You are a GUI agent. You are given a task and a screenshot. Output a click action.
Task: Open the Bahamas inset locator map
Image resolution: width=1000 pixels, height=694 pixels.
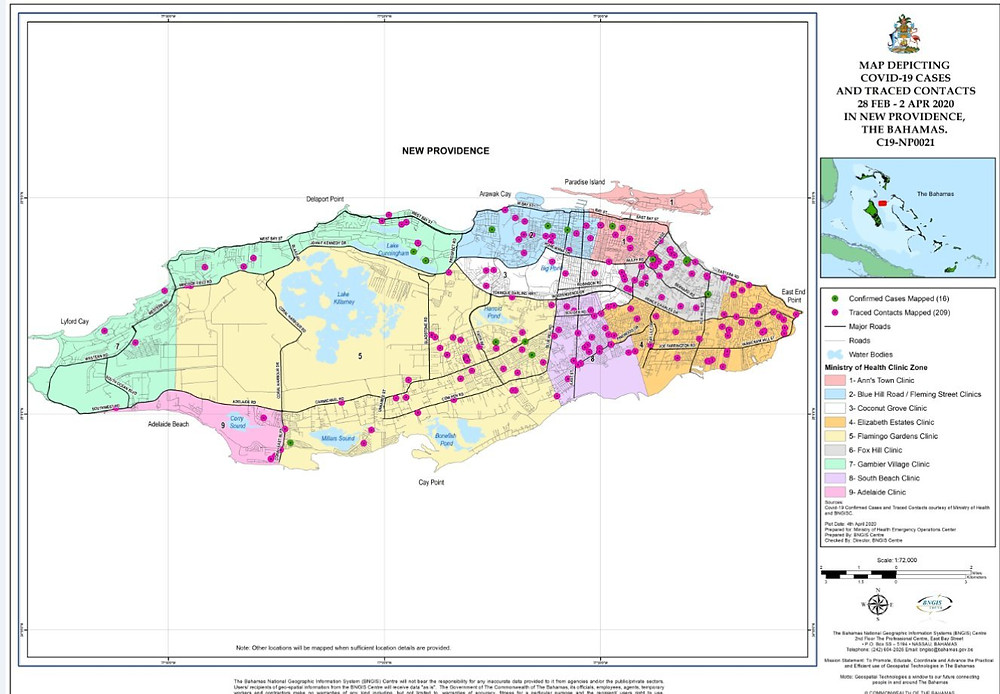(908, 218)
